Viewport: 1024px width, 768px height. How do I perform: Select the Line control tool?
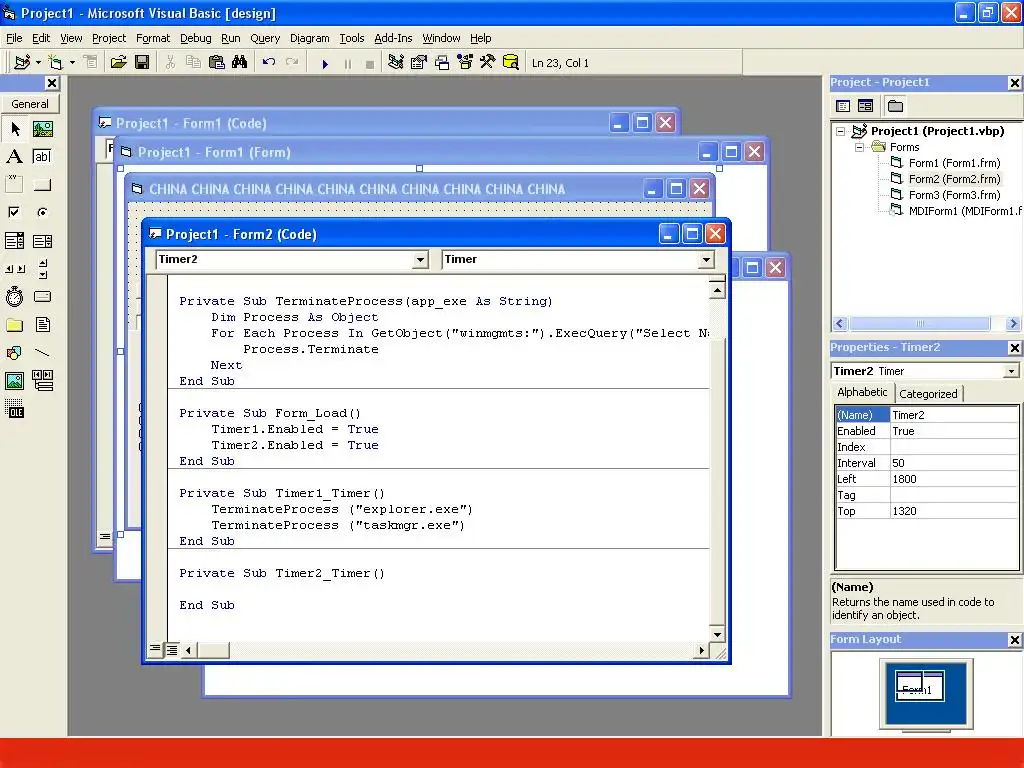(x=43, y=353)
